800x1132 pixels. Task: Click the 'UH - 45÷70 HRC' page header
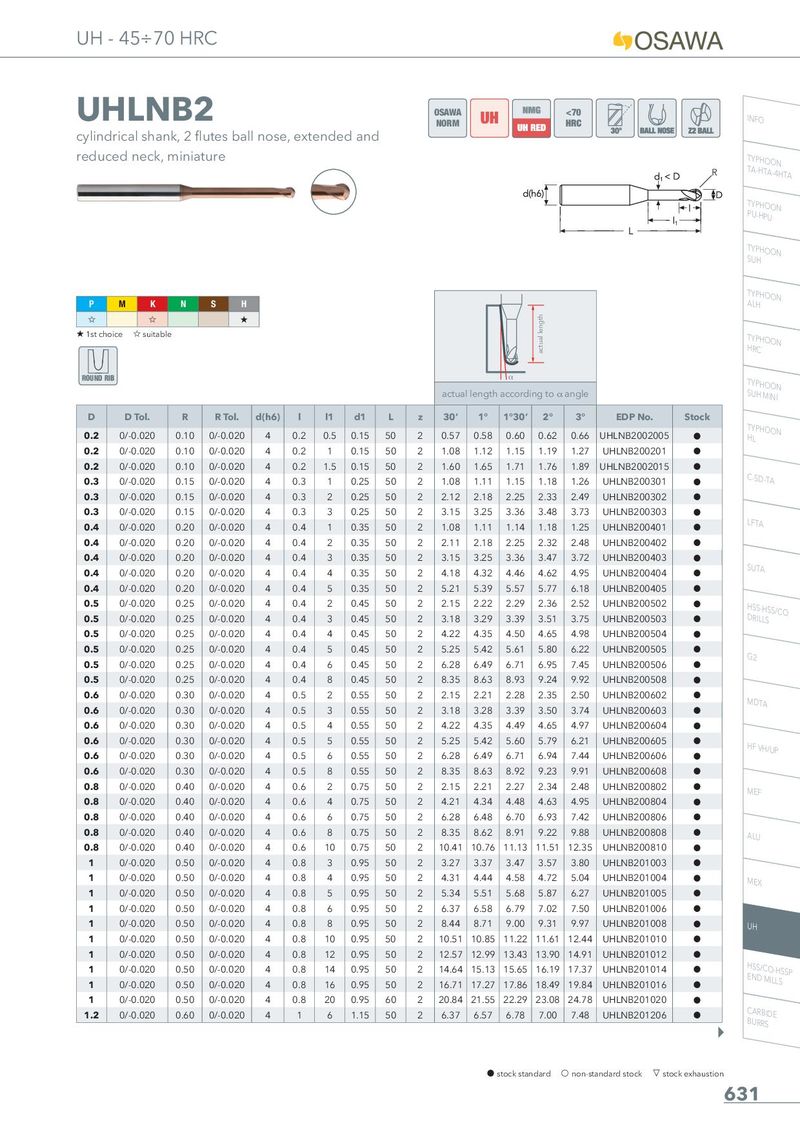147,38
